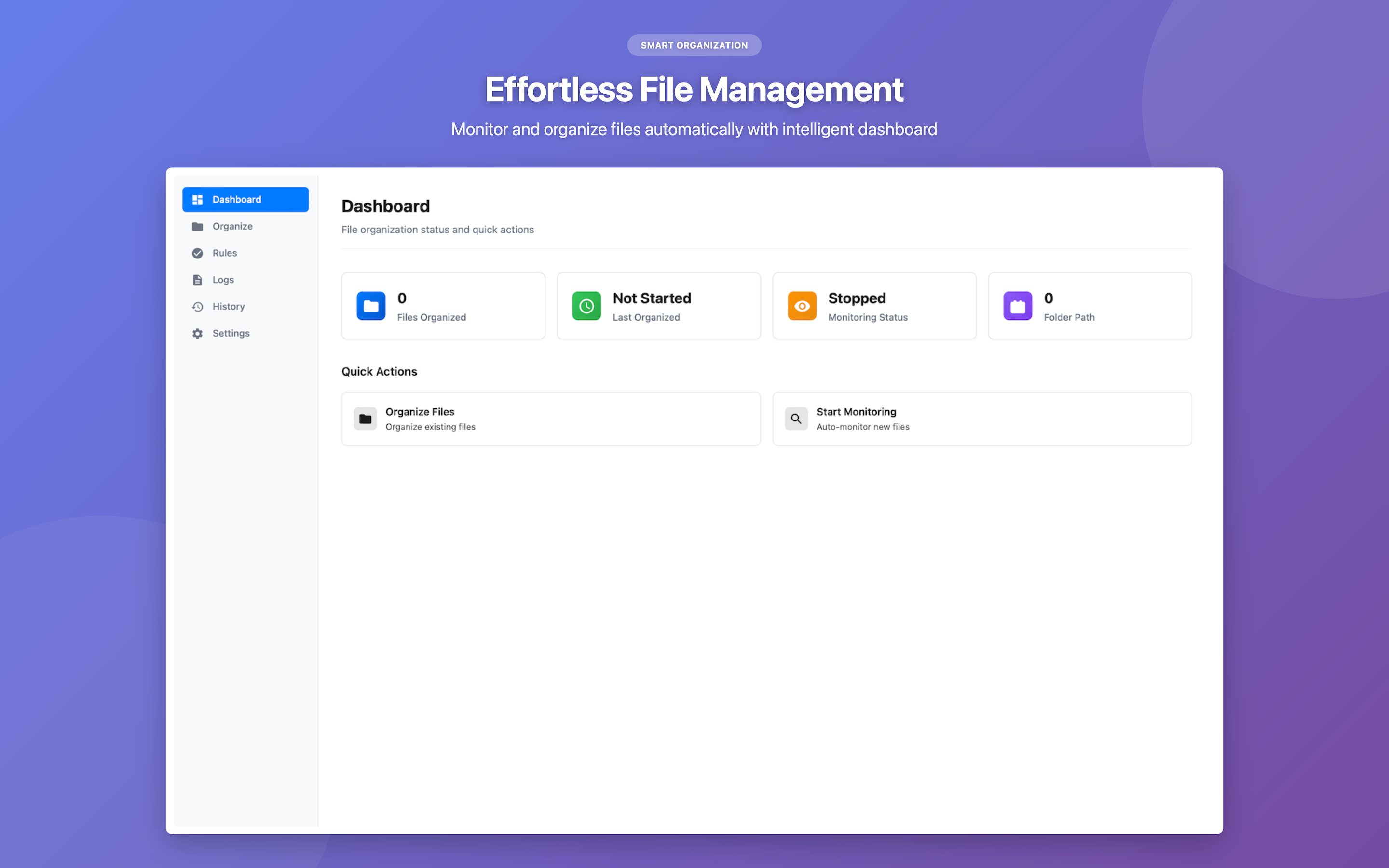This screenshot has width=1389, height=868.
Task: Click the blue folder icon on Files Organized card
Action: click(x=370, y=305)
